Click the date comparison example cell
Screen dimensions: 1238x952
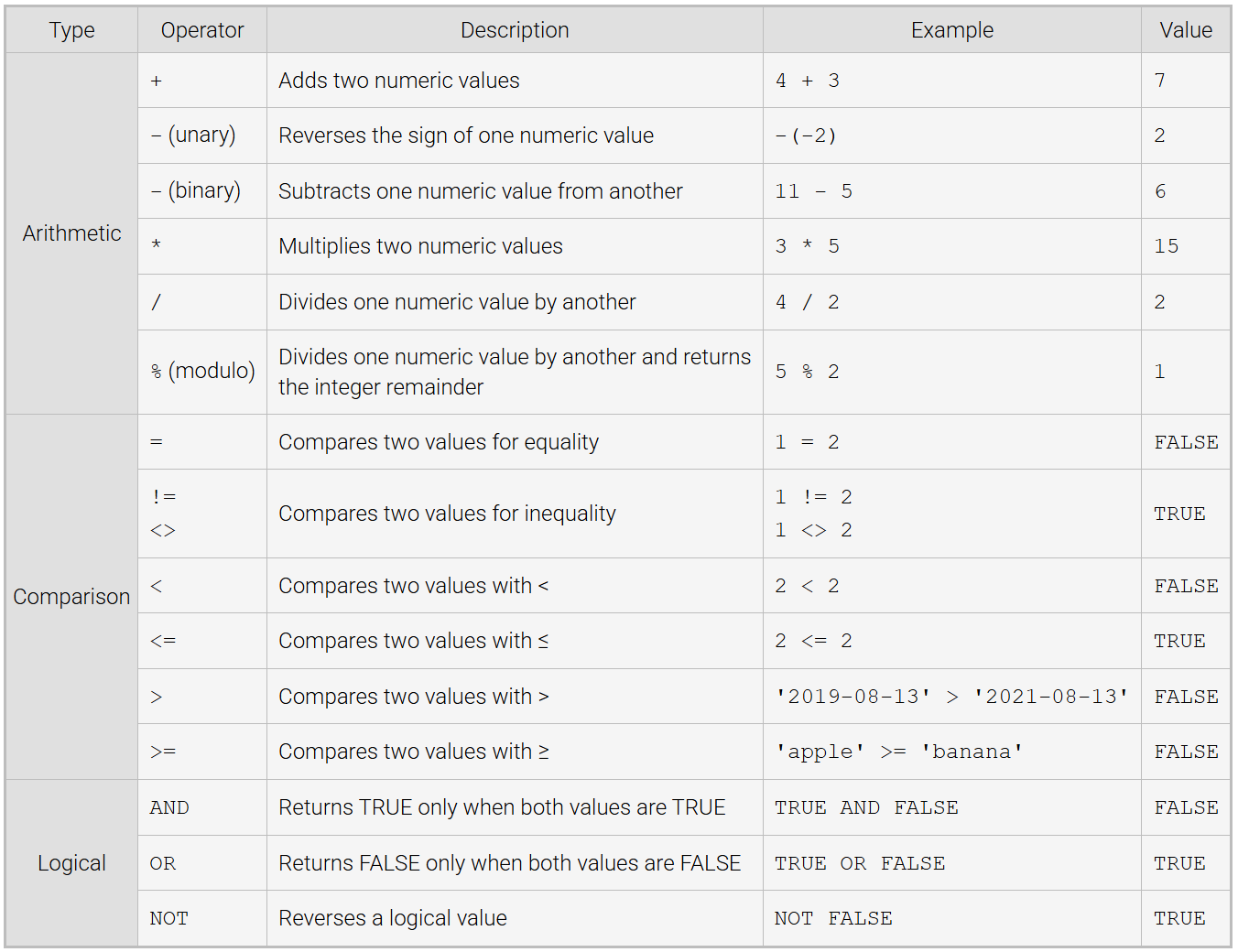click(x=951, y=697)
